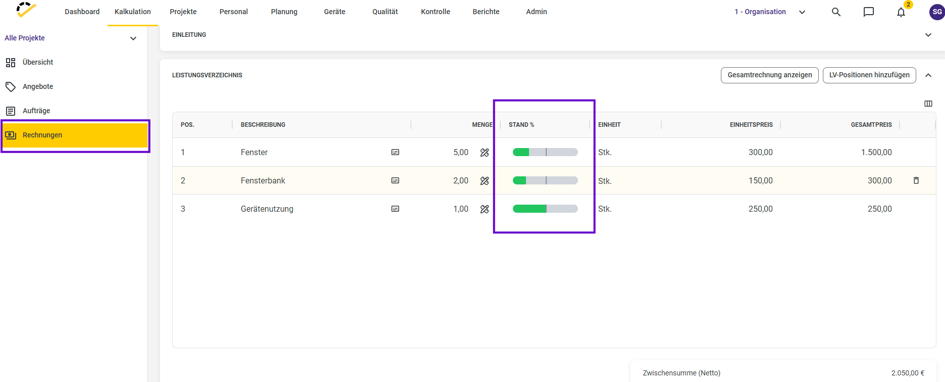Open the Fensterbank row image icon
This screenshot has width=945, height=382.
pyautogui.click(x=395, y=180)
